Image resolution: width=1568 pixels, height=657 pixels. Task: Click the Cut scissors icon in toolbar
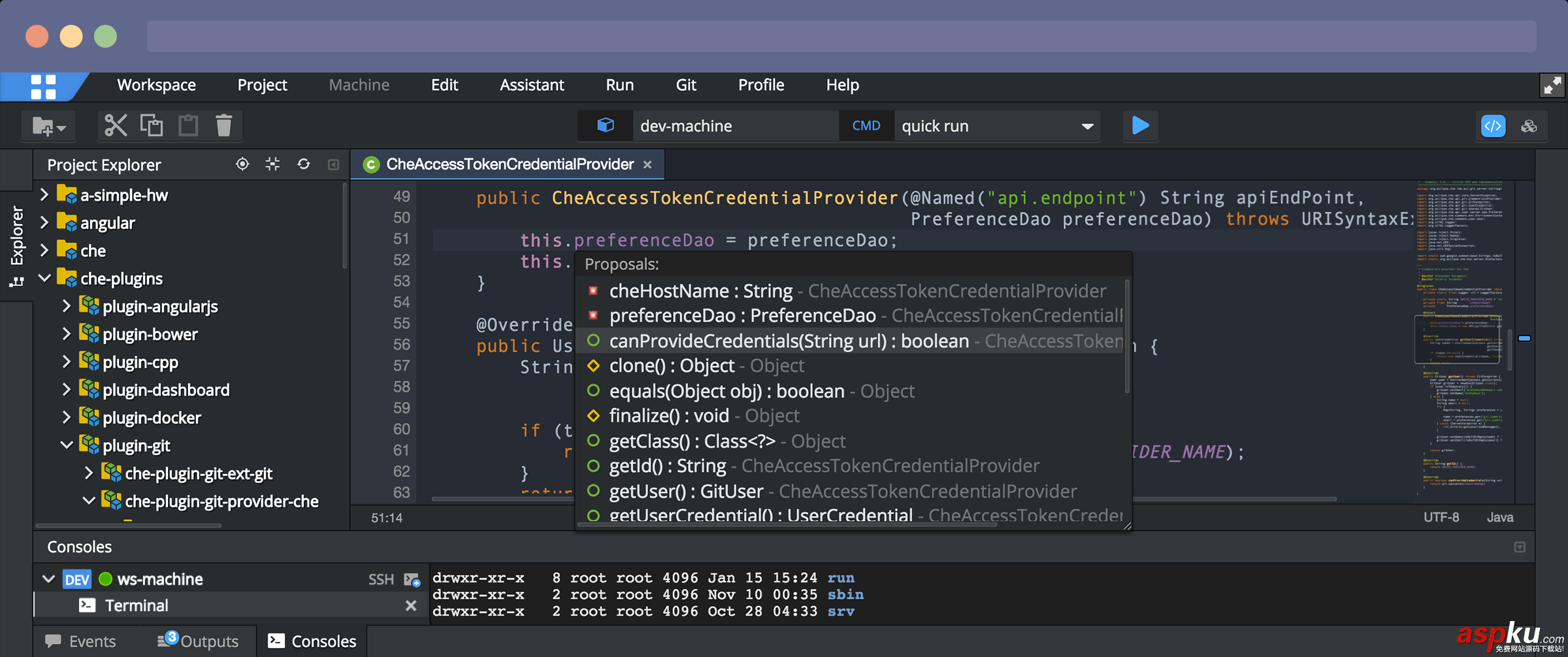click(116, 126)
